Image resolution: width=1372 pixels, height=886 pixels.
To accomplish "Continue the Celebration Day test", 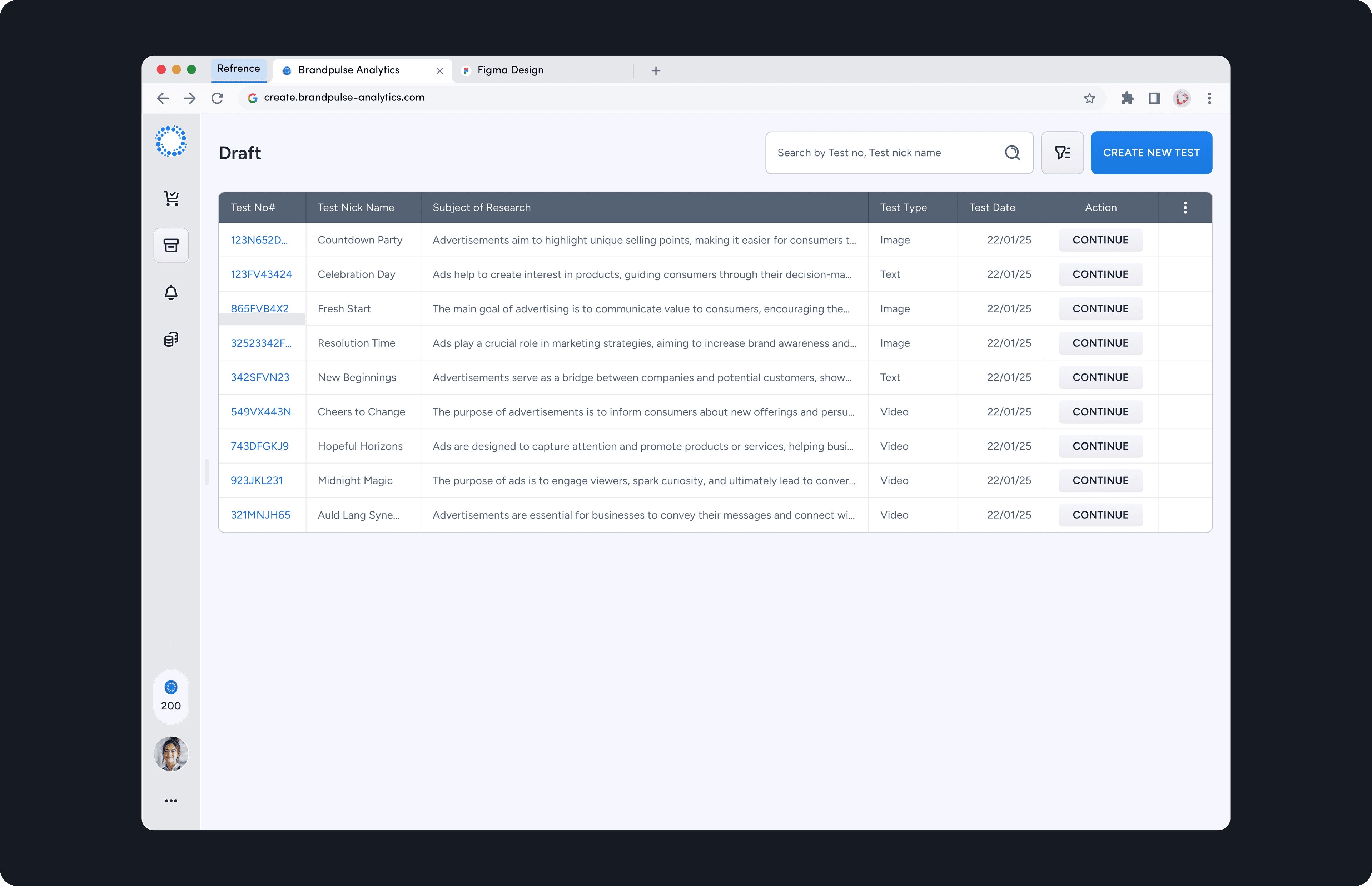I will click(x=1100, y=274).
